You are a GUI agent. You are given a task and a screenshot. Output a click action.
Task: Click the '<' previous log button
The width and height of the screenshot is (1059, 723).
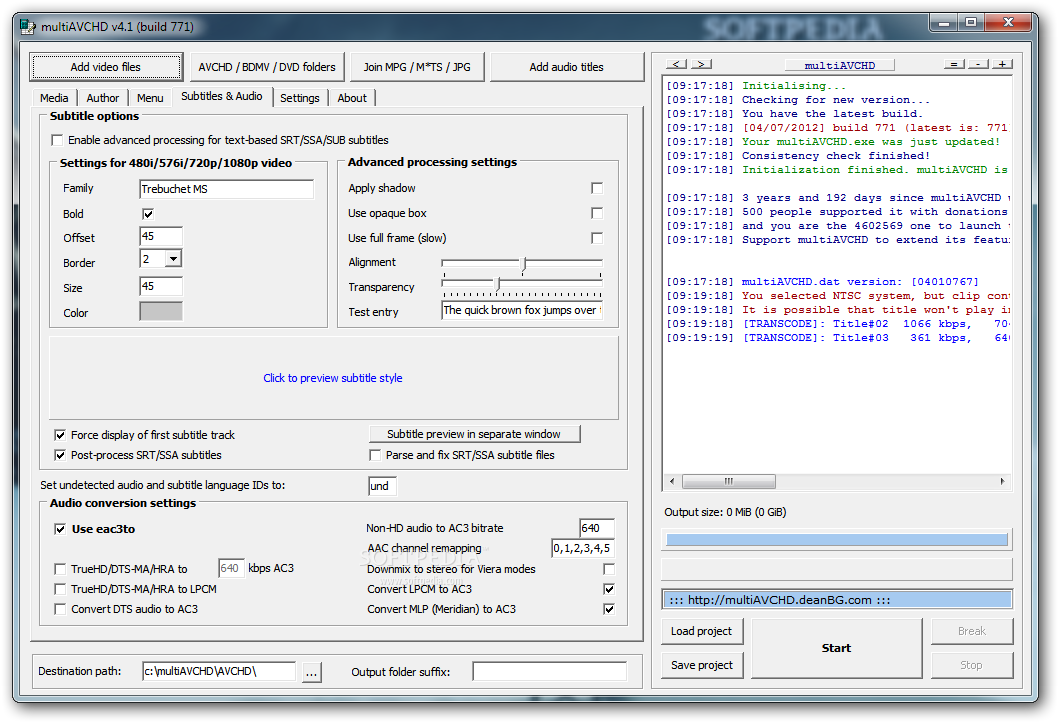676,64
